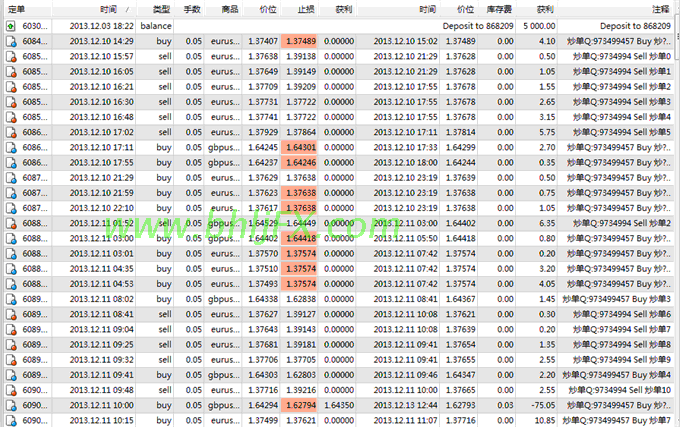Select the close price 1.62793
Image resolution: width=680 pixels, height=427 pixels.
point(461,405)
